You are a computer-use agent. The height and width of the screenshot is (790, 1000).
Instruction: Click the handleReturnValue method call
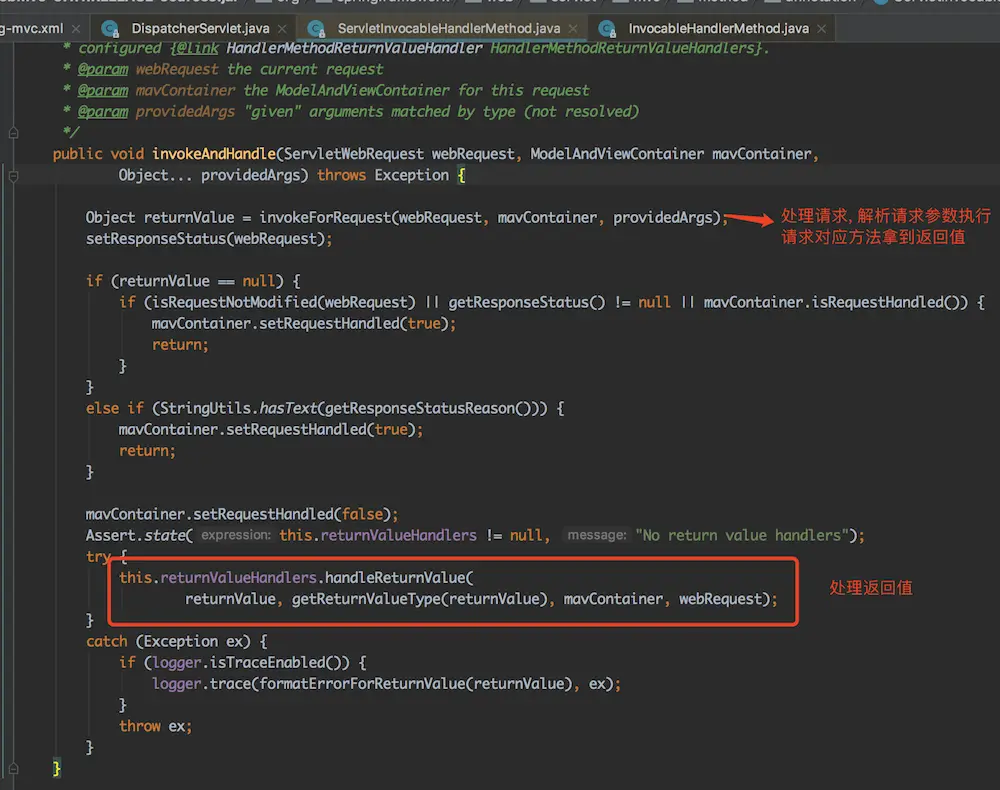point(395,578)
